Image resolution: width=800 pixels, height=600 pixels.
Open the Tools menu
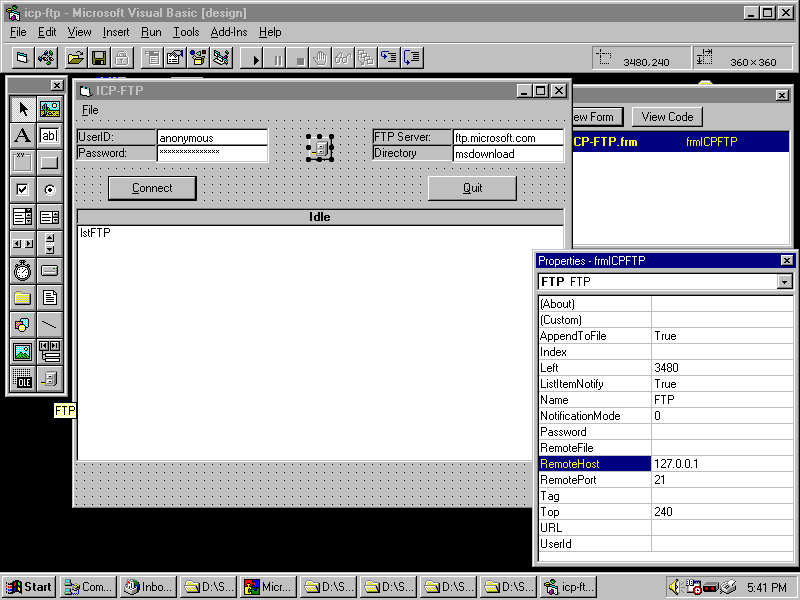click(185, 32)
